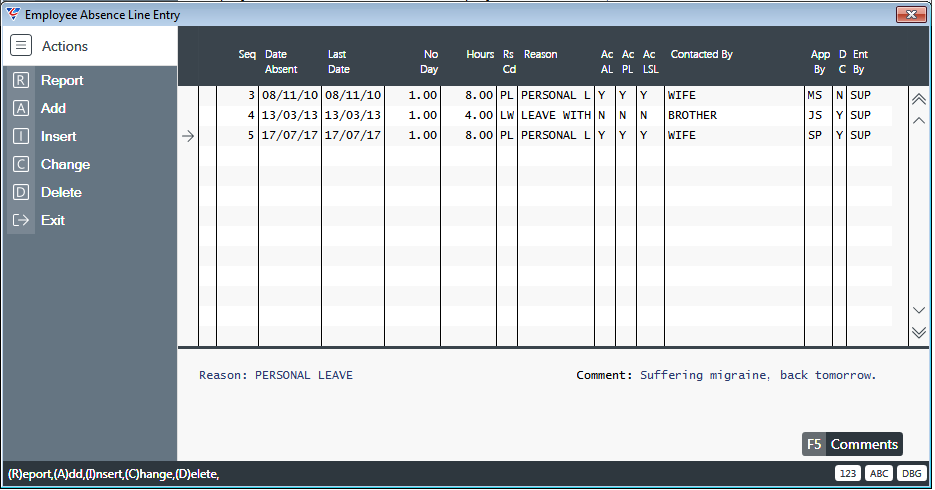This screenshot has height=490, width=935.
Task: Click the D key icon for Delete
Action: (x=21, y=192)
